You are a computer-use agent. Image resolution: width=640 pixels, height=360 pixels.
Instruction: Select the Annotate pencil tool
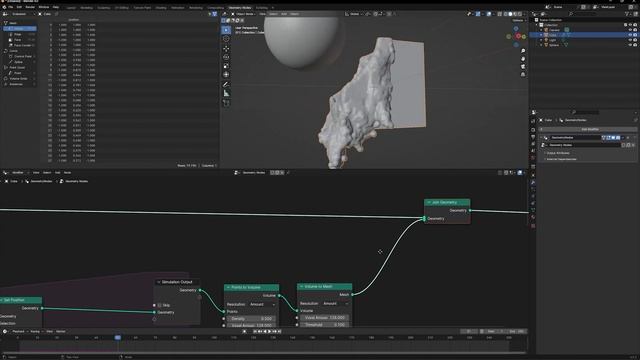tap(226, 84)
